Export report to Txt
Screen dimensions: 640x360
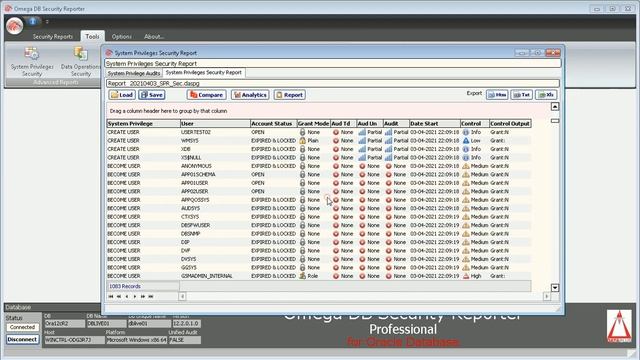pyautogui.click(x=522, y=95)
